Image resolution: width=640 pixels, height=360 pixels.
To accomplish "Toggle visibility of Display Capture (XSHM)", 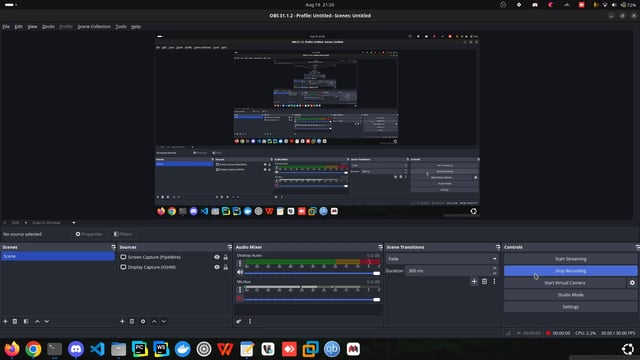I will [x=217, y=267].
